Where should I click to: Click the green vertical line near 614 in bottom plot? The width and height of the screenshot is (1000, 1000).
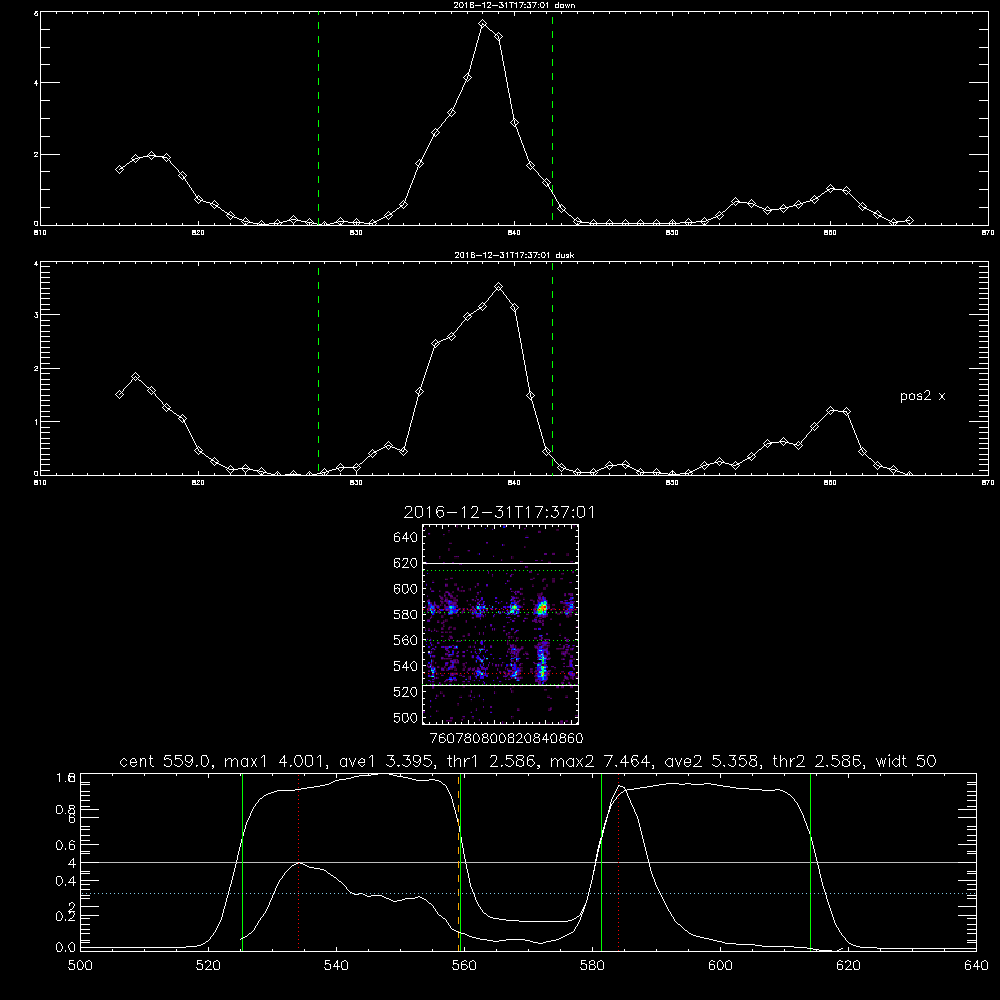click(x=811, y=862)
